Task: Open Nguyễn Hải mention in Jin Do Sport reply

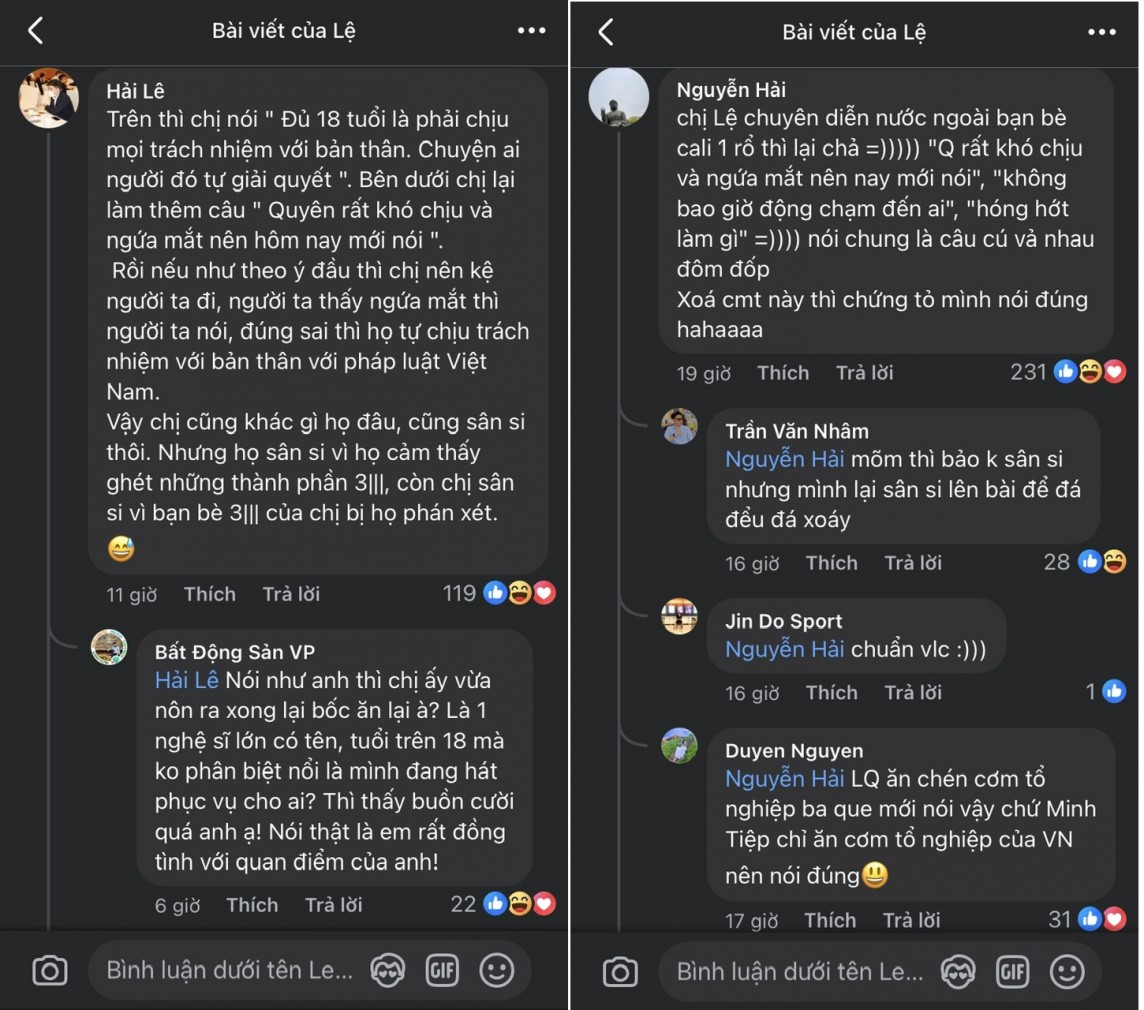Action: click(785, 650)
